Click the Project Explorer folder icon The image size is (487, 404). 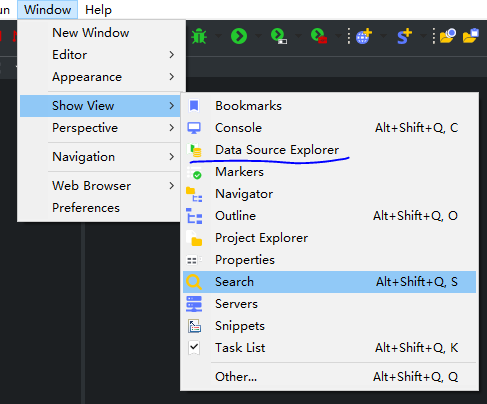194,238
